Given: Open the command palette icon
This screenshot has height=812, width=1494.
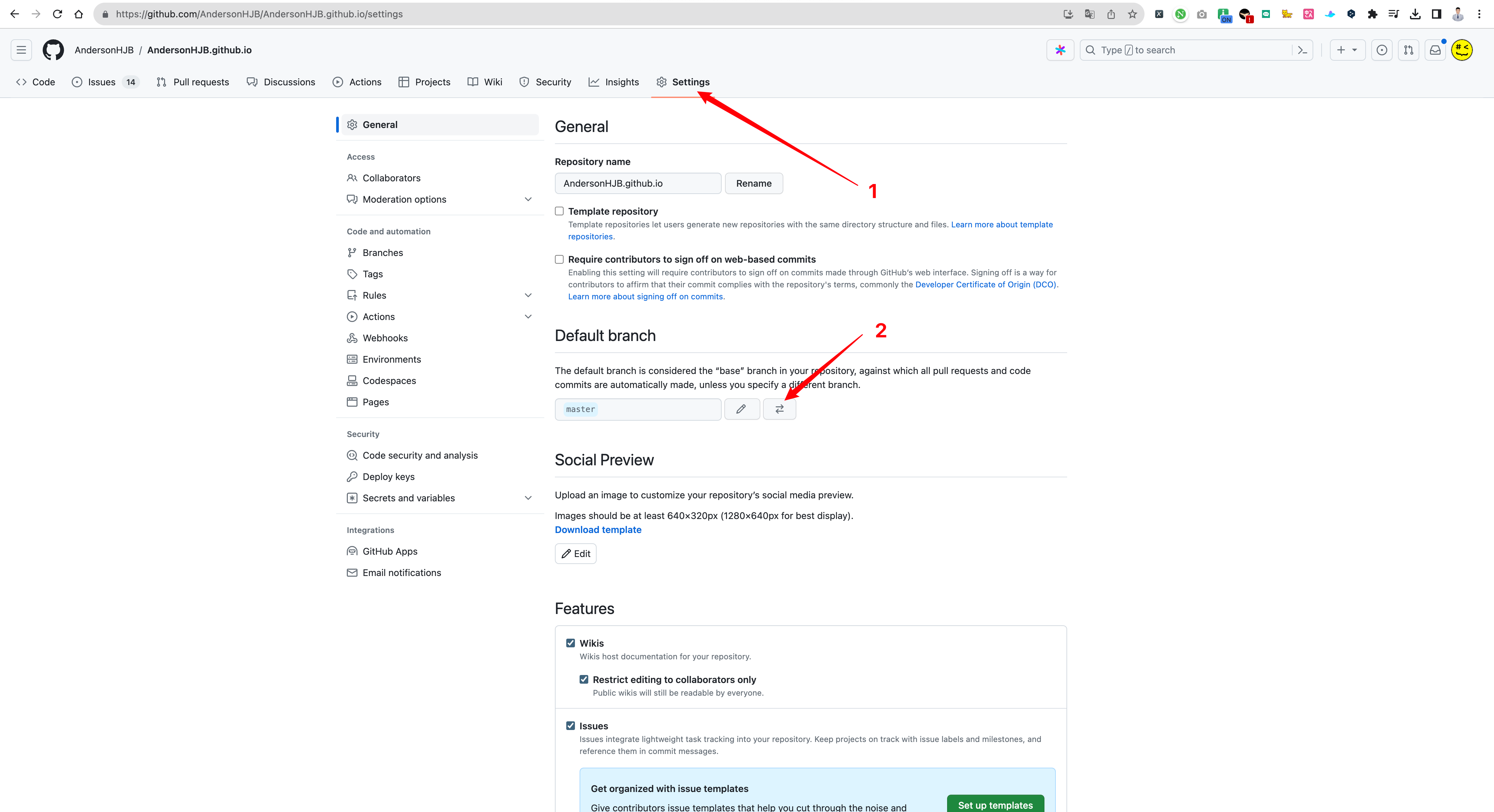Looking at the screenshot, I should [x=1303, y=50].
